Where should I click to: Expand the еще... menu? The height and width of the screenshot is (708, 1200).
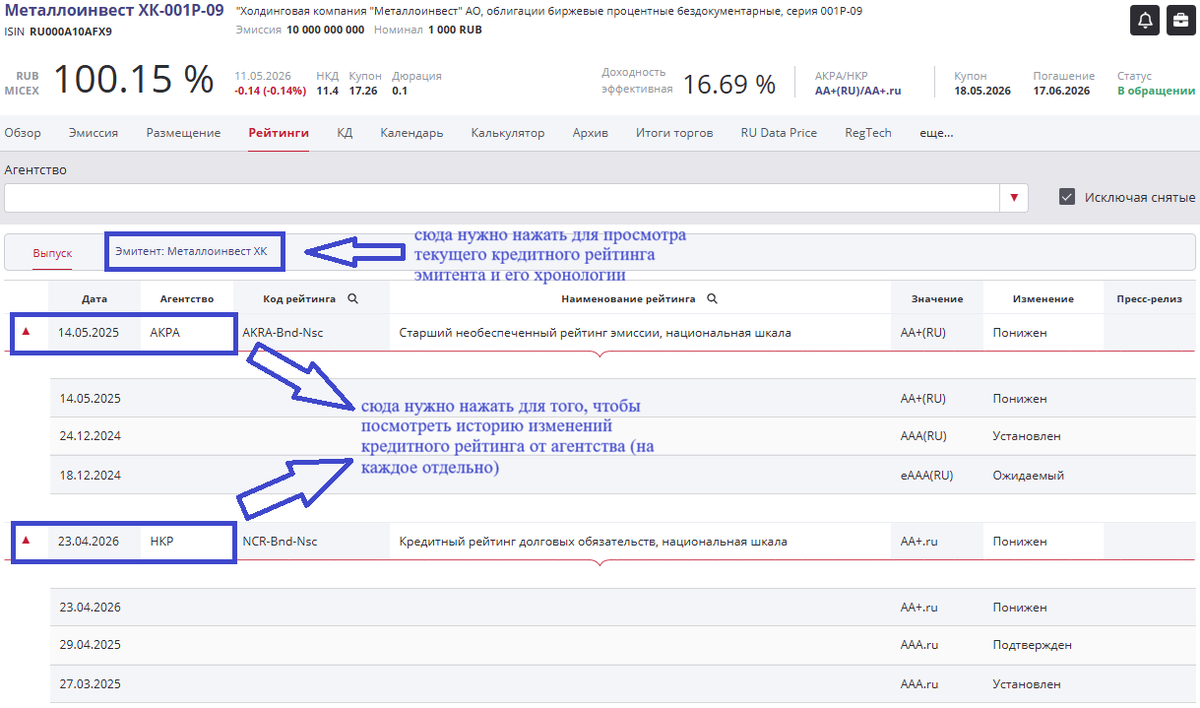tap(936, 133)
